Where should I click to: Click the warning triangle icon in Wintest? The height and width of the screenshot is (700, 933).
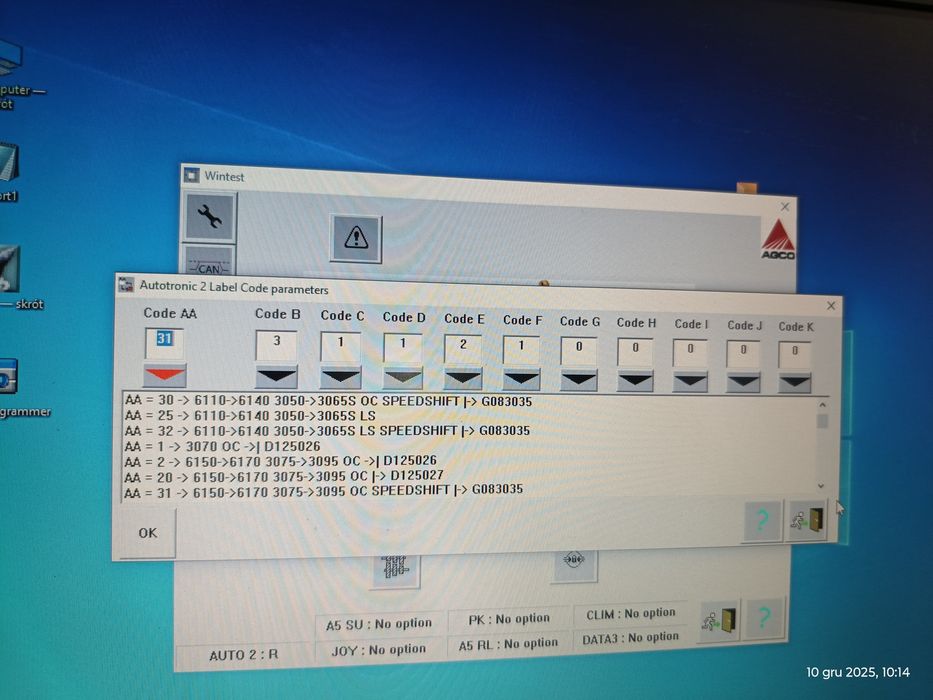(356, 239)
